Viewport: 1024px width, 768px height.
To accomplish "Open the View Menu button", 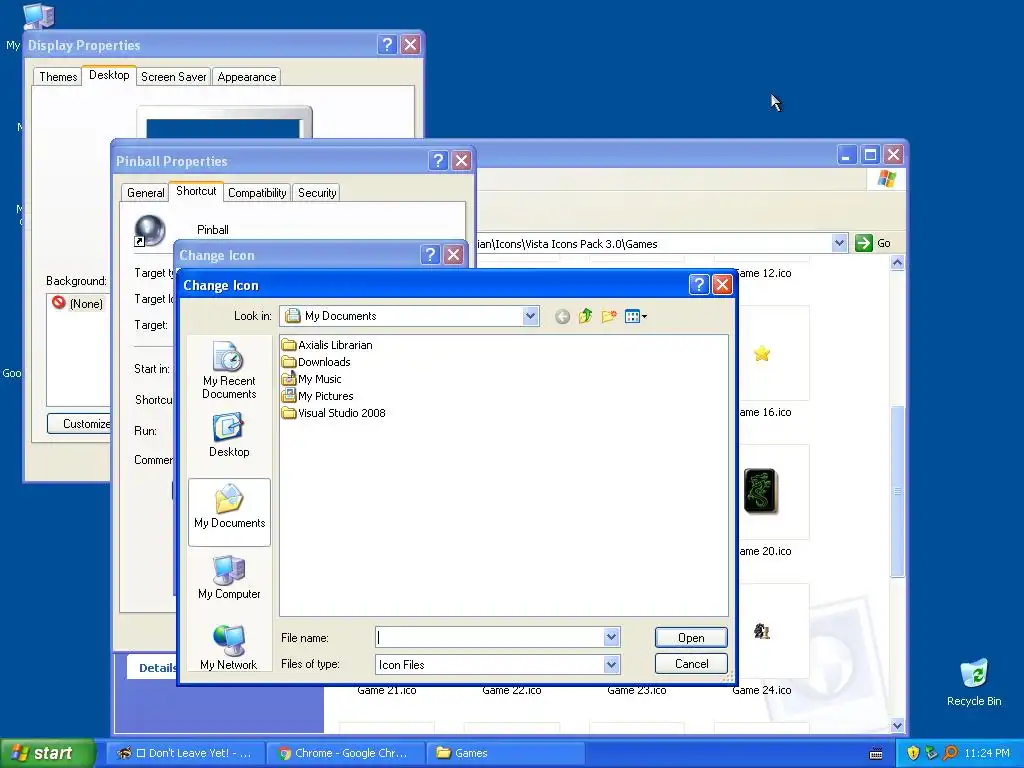I will coord(635,317).
